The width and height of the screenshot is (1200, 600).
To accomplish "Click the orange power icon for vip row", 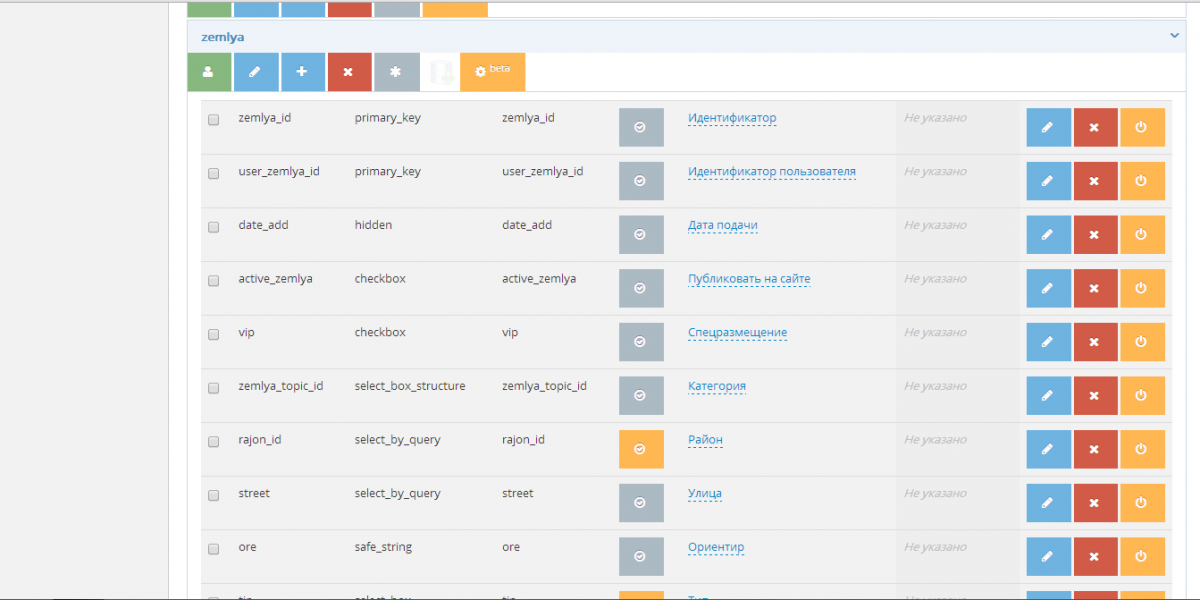I will click(x=1142, y=342).
